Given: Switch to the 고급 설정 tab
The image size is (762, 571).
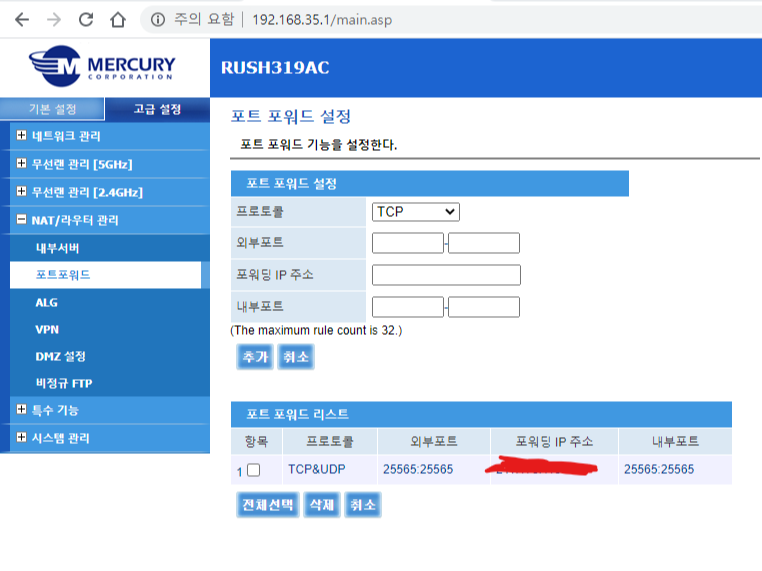Looking at the screenshot, I should pyautogui.click(x=157, y=109).
